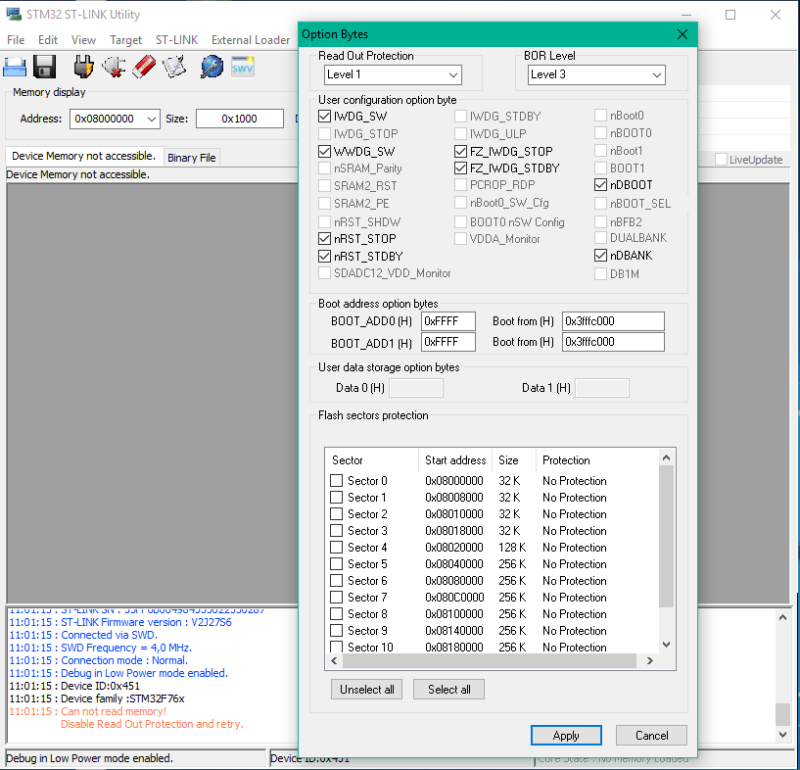Toggle the nDBANK checkbox
This screenshot has height=770, width=800.
tap(600, 256)
